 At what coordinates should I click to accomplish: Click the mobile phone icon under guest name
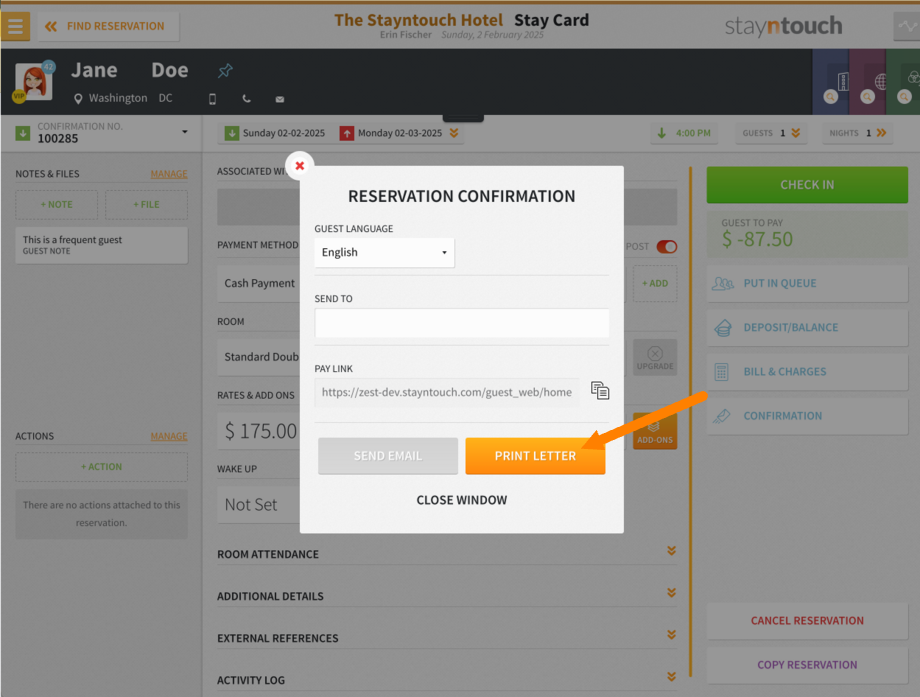click(x=212, y=99)
